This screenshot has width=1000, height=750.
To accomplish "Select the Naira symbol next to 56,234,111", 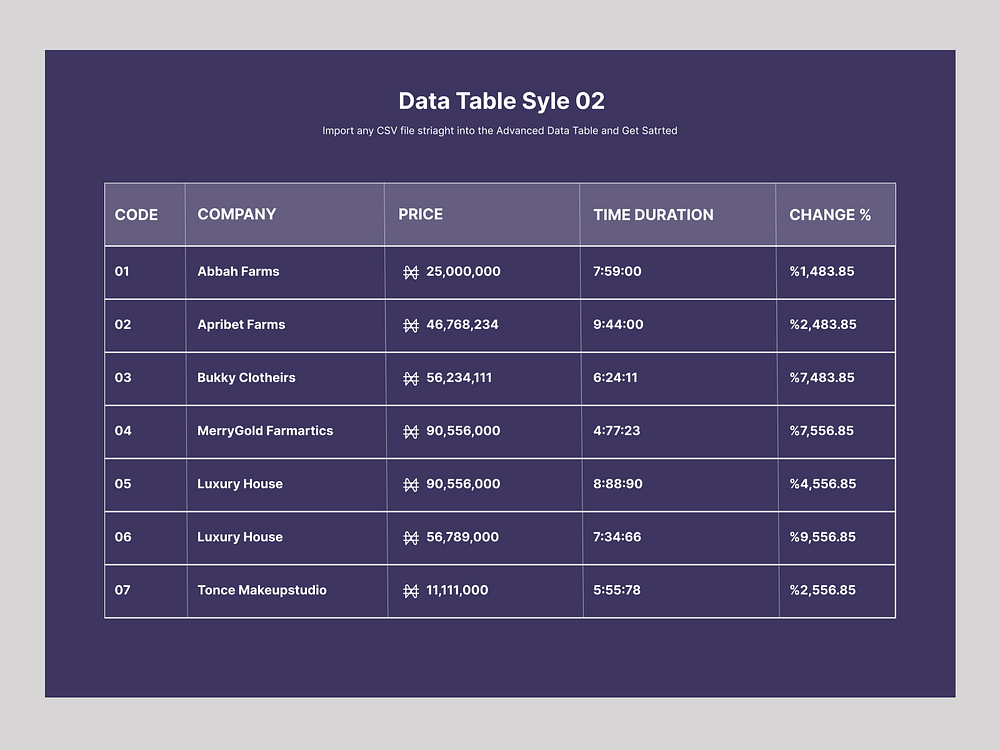I will [x=410, y=378].
